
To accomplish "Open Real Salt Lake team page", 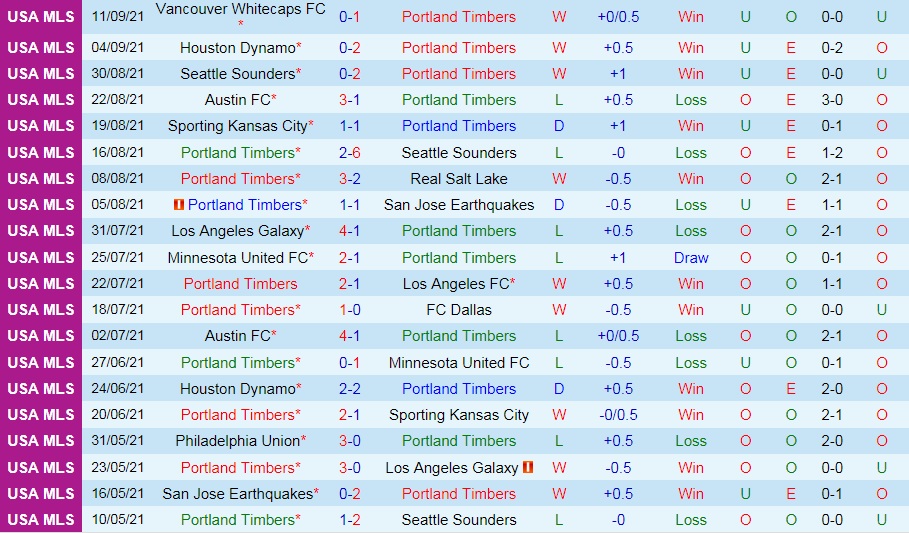I will [x=459, y=179].
